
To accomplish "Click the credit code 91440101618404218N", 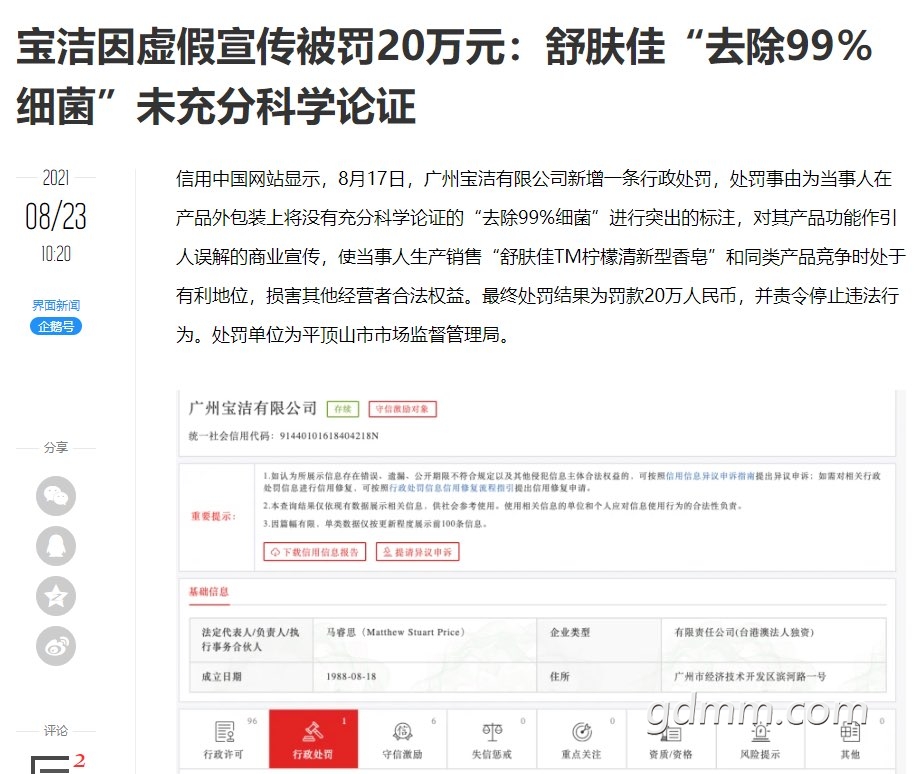I will point(329,436).
